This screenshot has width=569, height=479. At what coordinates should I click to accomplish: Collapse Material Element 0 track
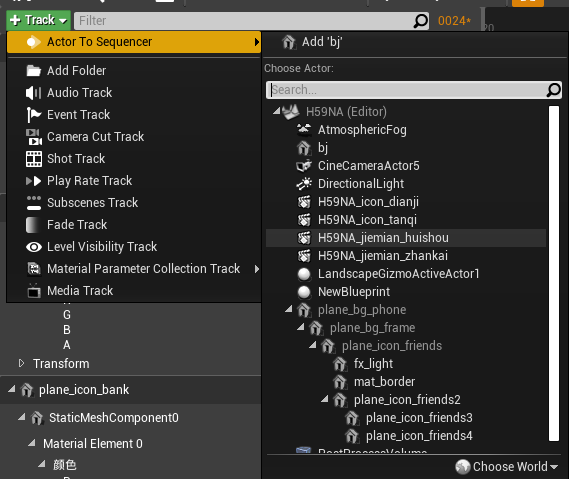click(x=32, y=443)
